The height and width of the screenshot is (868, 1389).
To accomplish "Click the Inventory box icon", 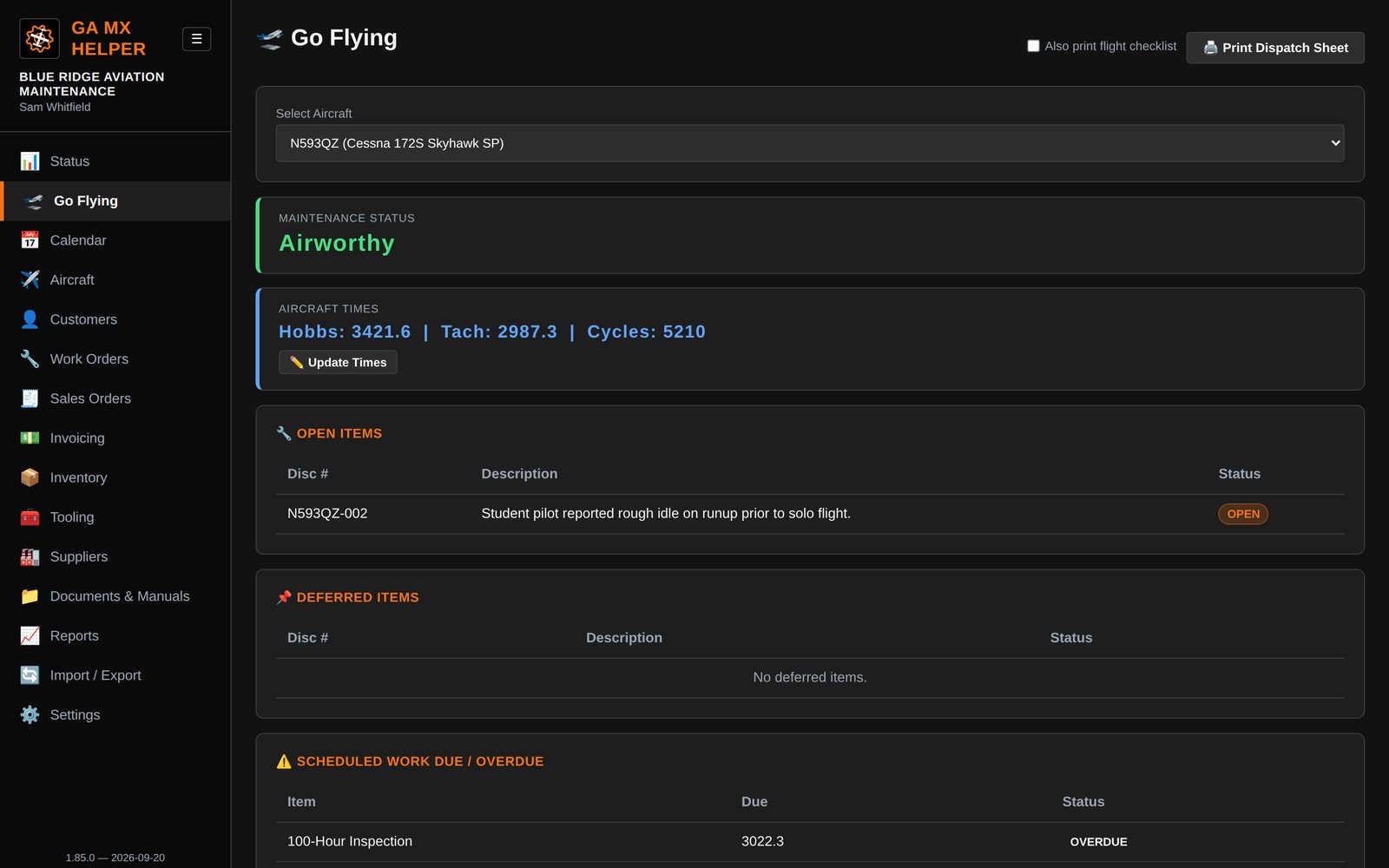I will (30, 477).
